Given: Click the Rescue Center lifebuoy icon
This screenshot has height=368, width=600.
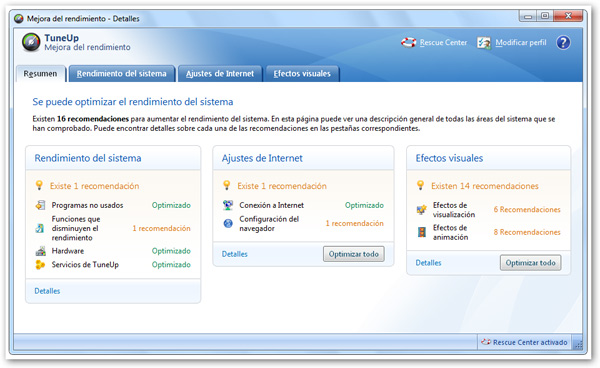Looking at the screenshot, I should (408, 42).
